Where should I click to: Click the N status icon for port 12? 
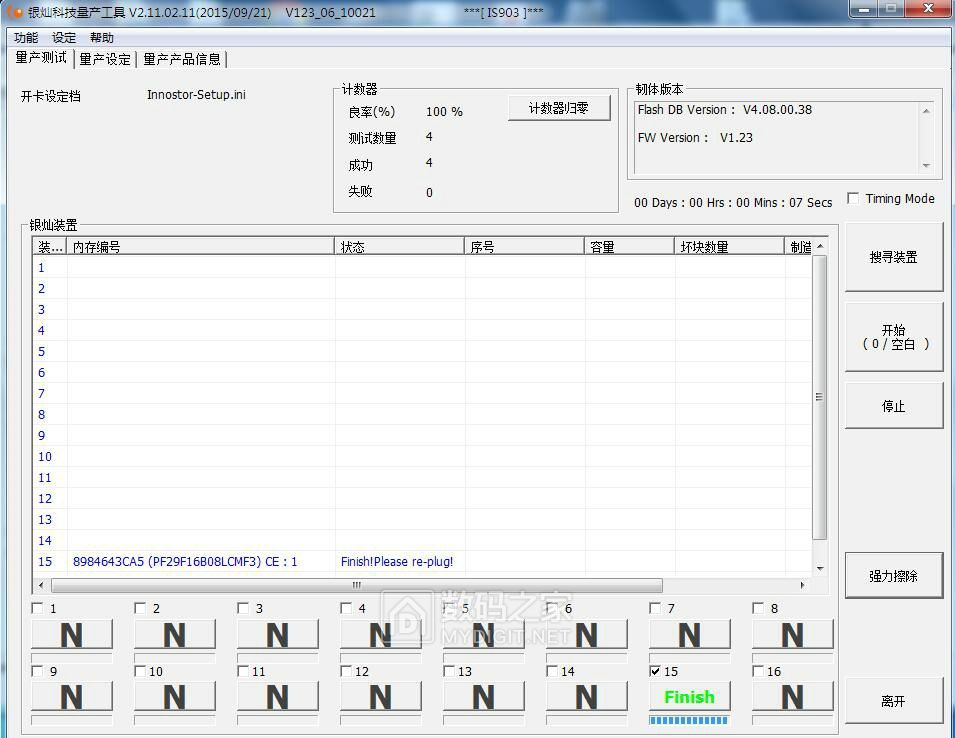click(x=380, y=697)
